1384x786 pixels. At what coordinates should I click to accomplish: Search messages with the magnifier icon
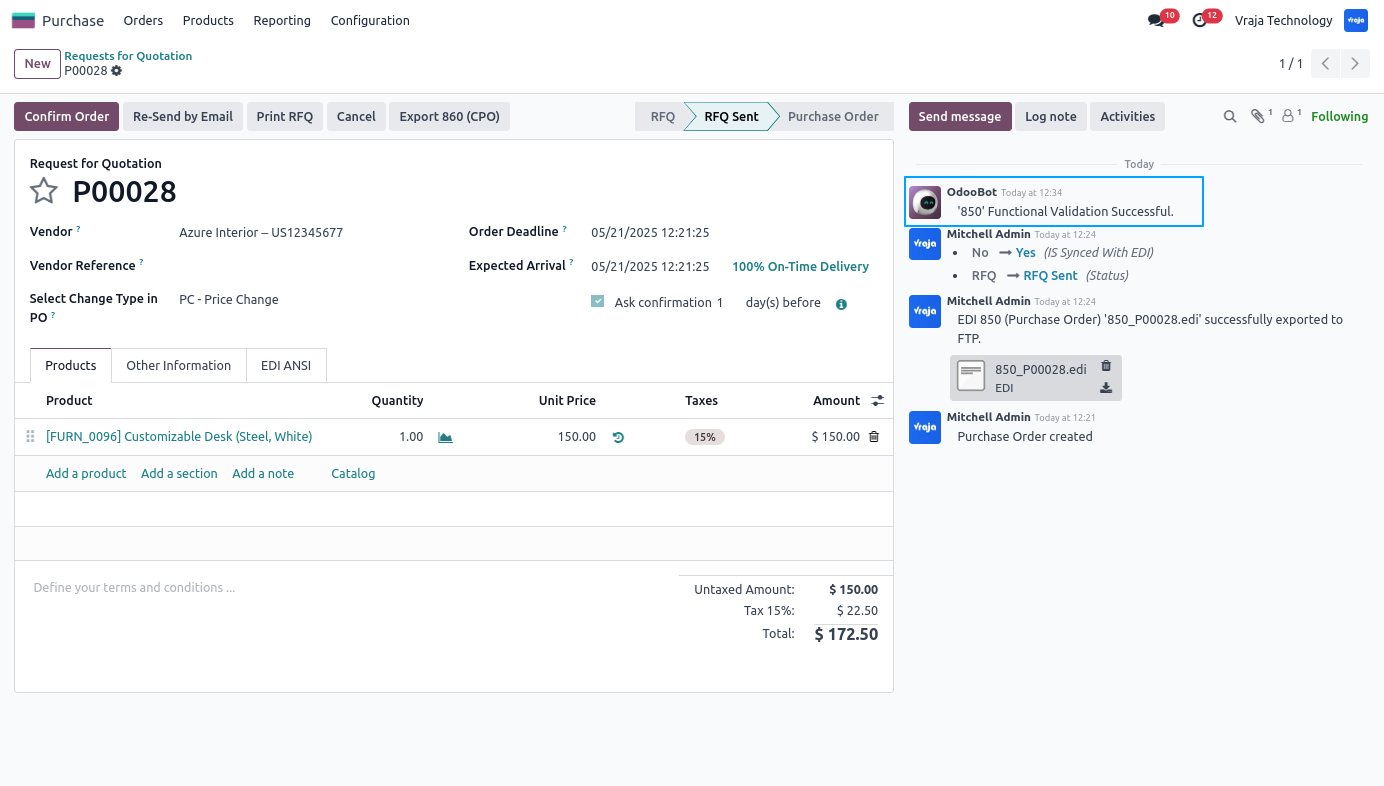1230,117
